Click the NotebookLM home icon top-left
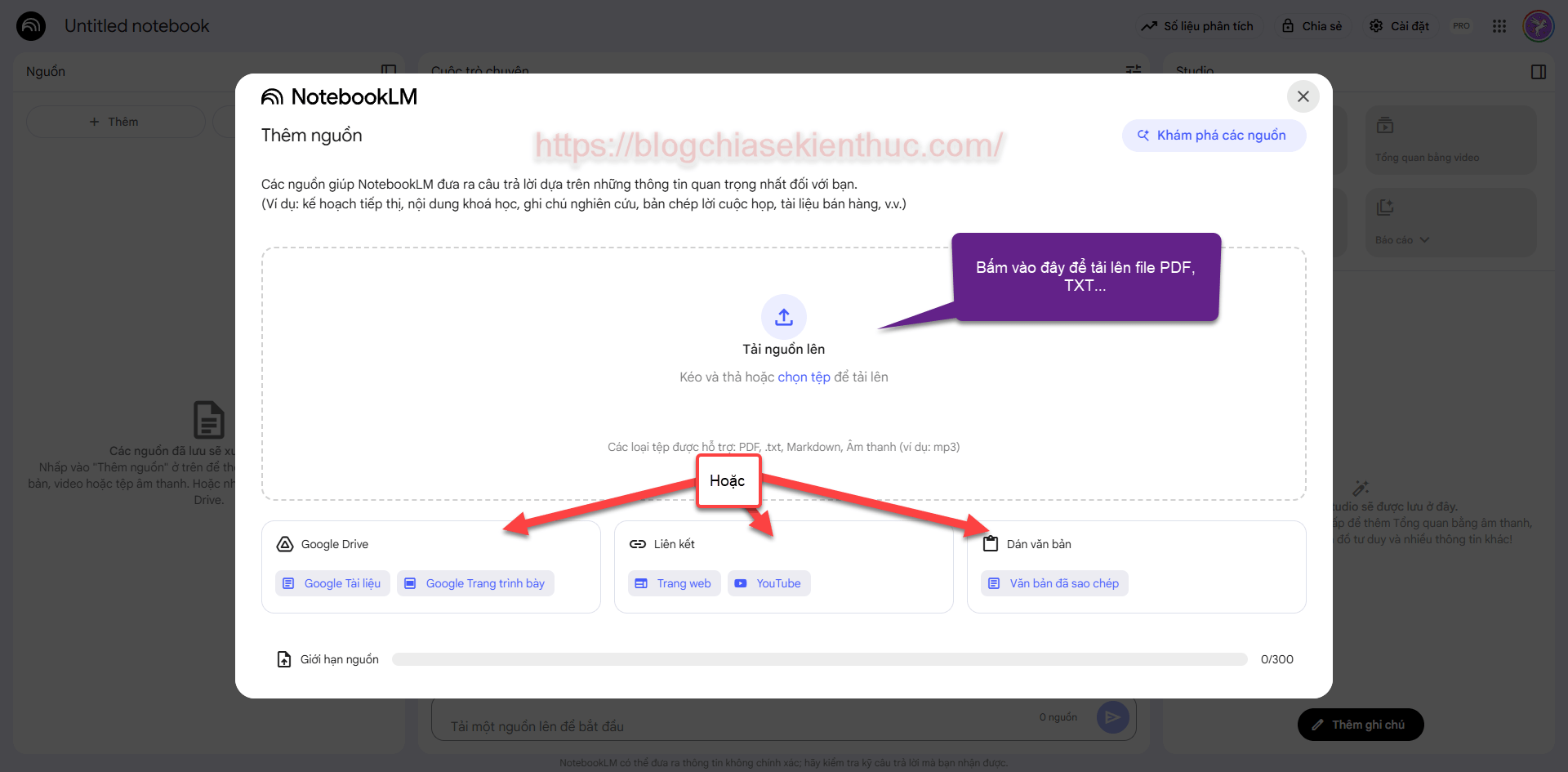Image resolution: width=1568 pixels, height=772 pixels. pos(31,26)
